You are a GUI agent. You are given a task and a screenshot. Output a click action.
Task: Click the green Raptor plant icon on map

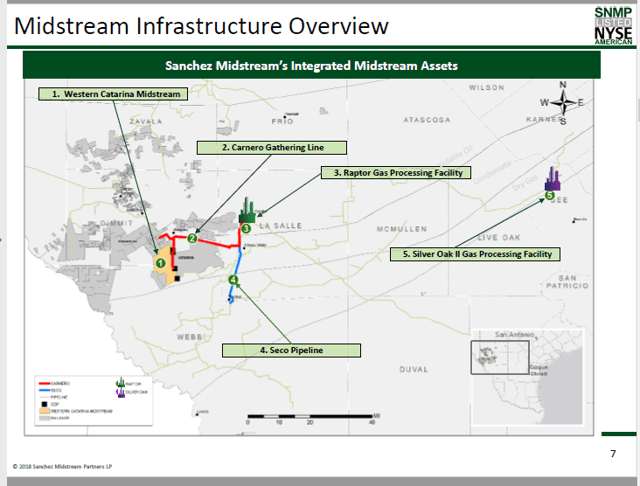[247, 211]
